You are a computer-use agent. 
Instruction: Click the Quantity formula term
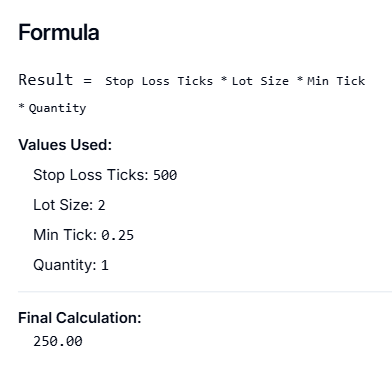(x=57, y=108)
